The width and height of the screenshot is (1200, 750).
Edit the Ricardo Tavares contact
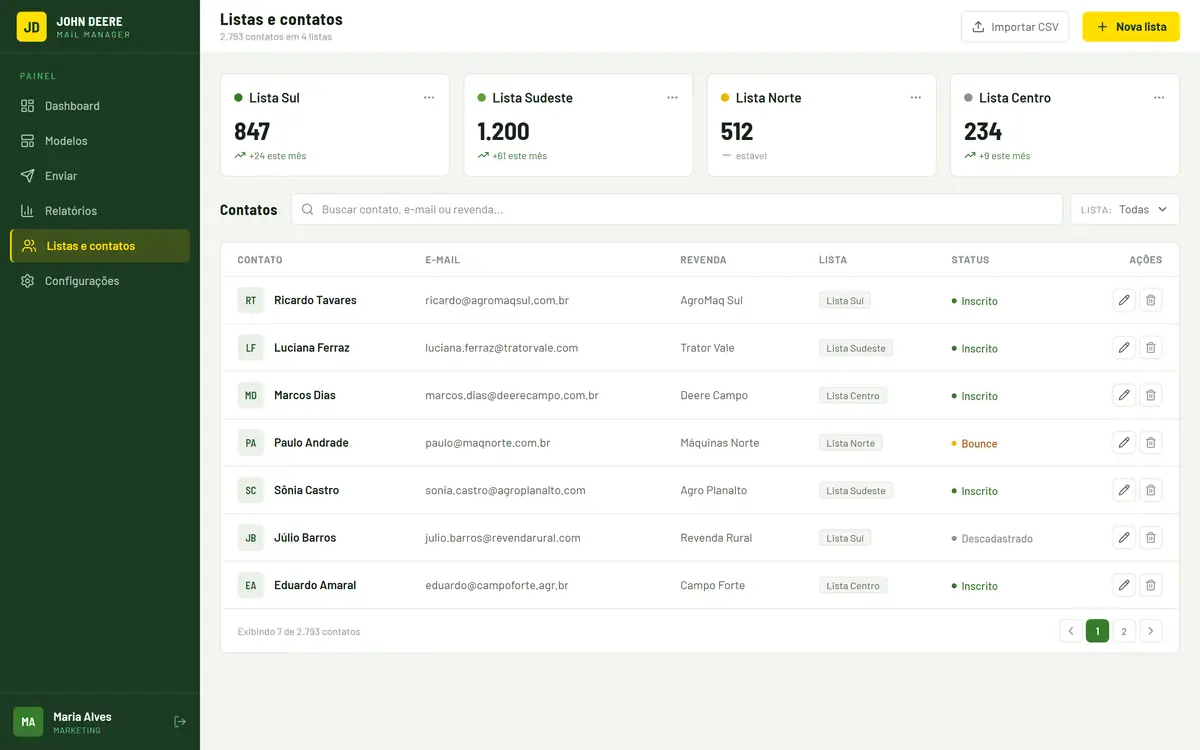(x=1124, y=300)
